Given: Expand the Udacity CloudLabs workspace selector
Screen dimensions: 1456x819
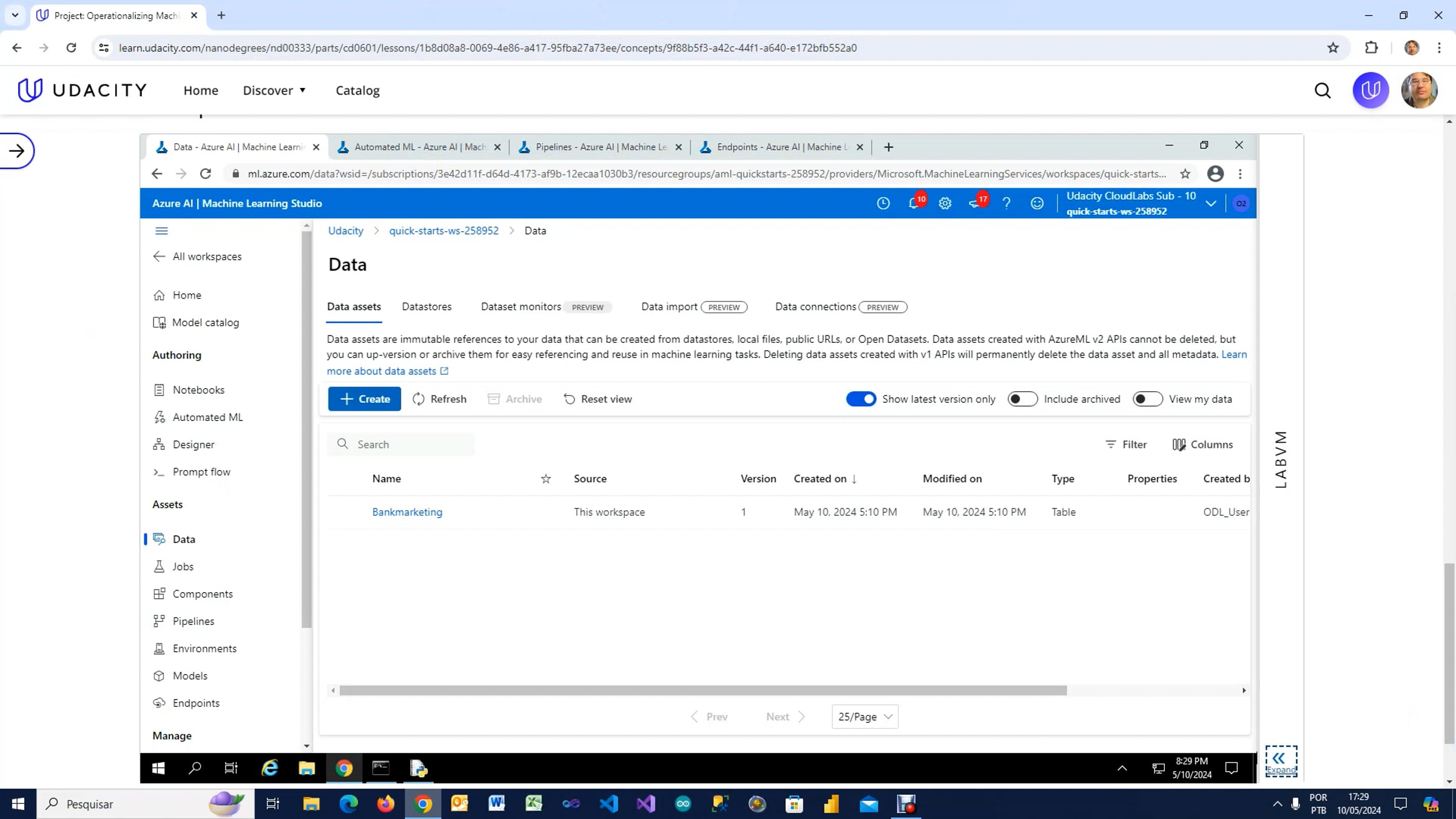Looking at the screenshot, I should click(1210, 204).
